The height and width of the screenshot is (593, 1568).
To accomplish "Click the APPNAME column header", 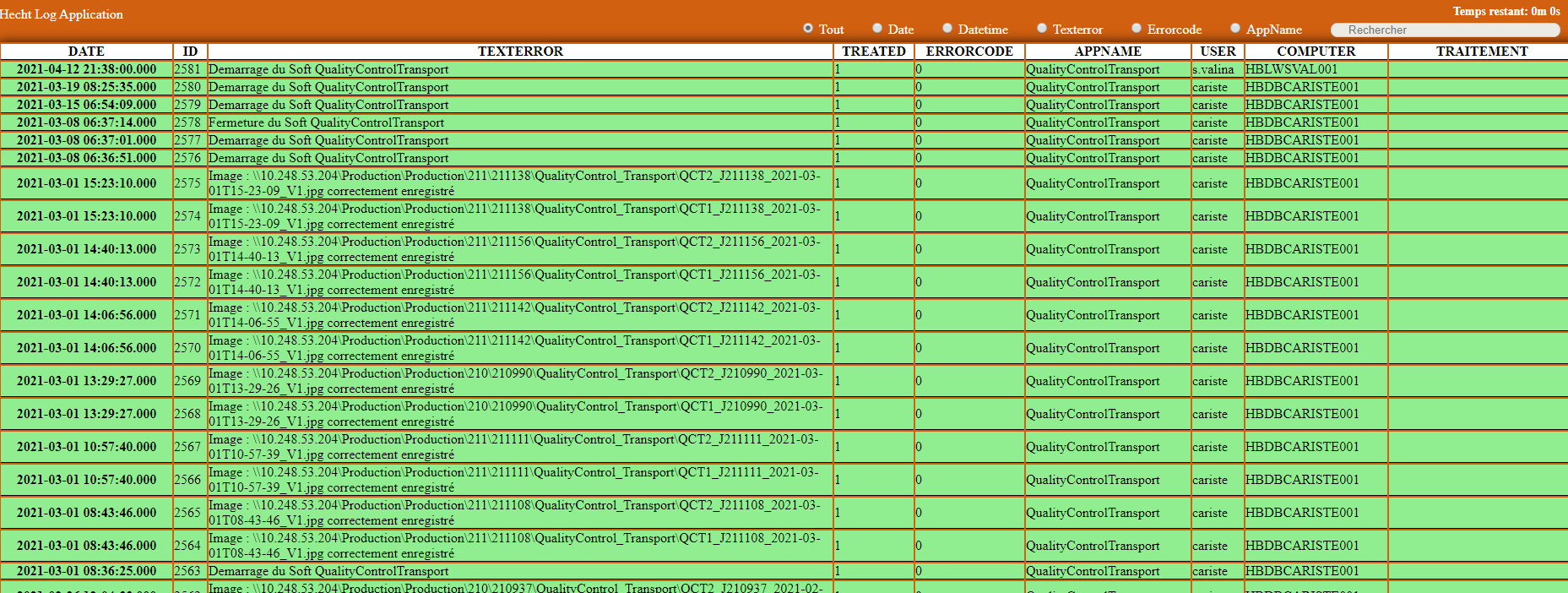I will (x=1108, y=52).
